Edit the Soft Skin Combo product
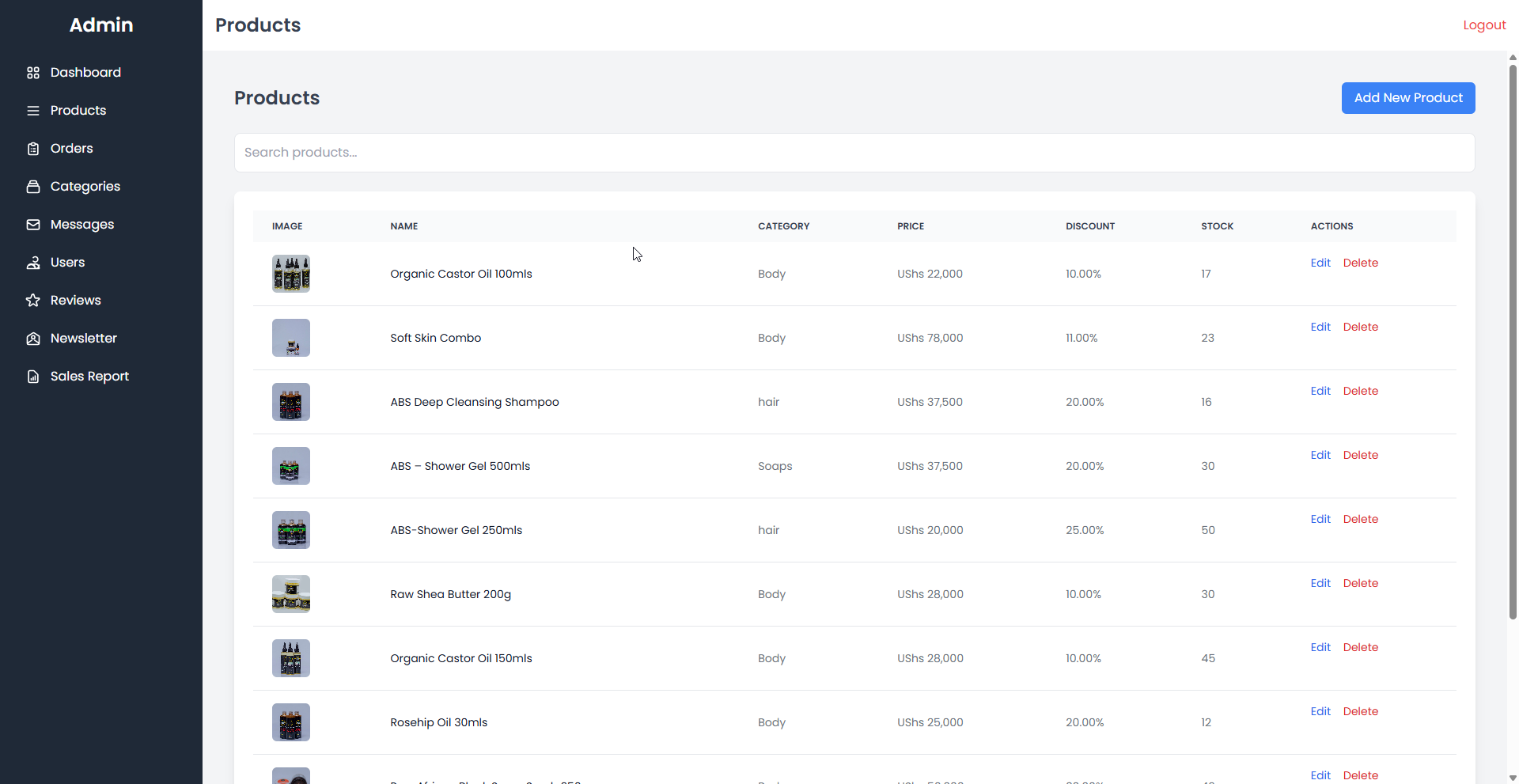Screen dimensions: 1519x784 1320,327
